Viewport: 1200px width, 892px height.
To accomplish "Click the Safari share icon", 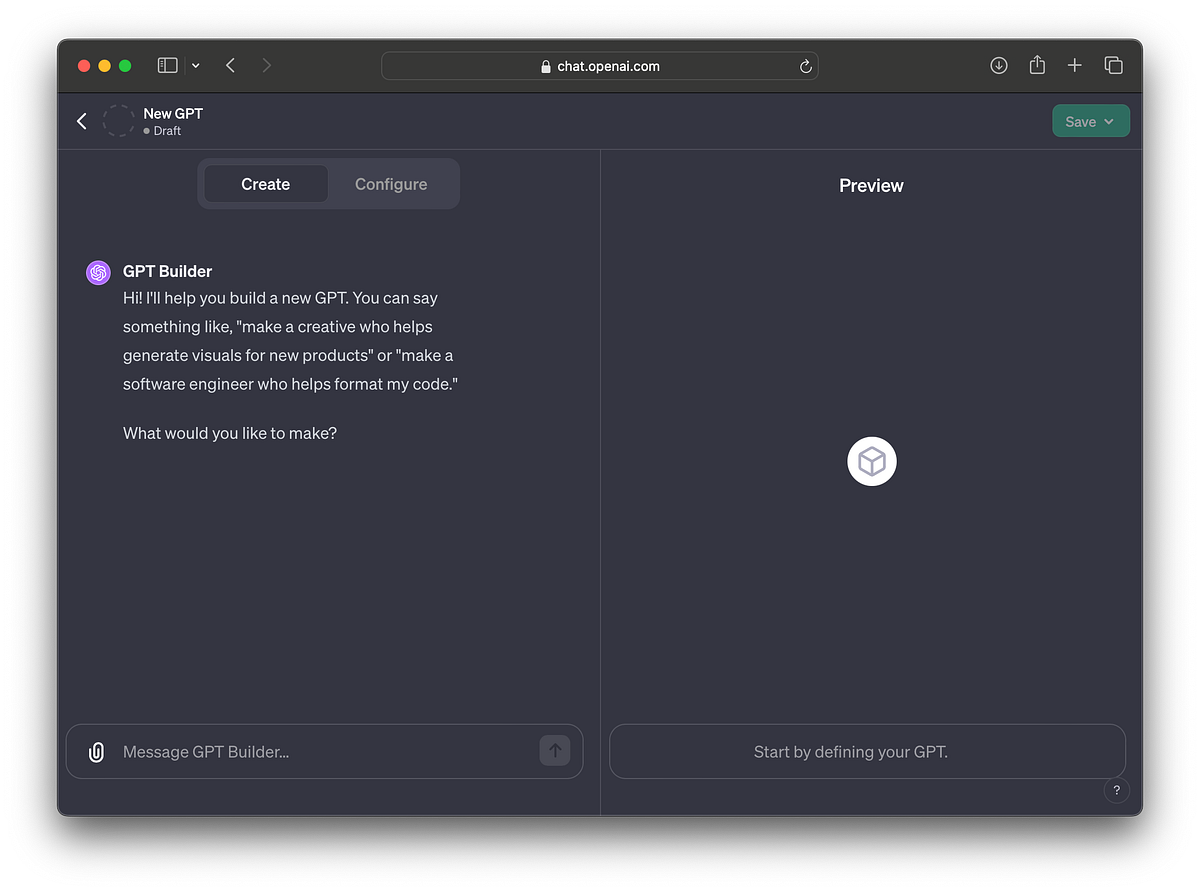I will (1037, 65).
